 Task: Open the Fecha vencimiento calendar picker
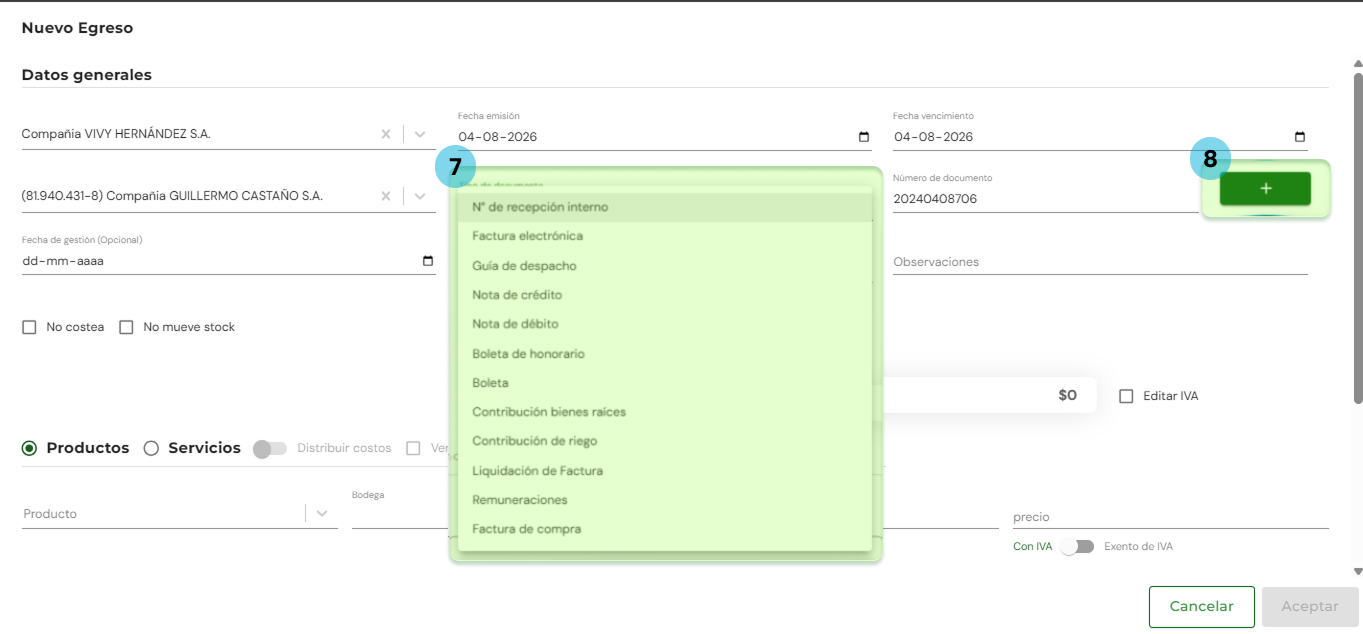pyautogui.click(x=1300, y=137)
